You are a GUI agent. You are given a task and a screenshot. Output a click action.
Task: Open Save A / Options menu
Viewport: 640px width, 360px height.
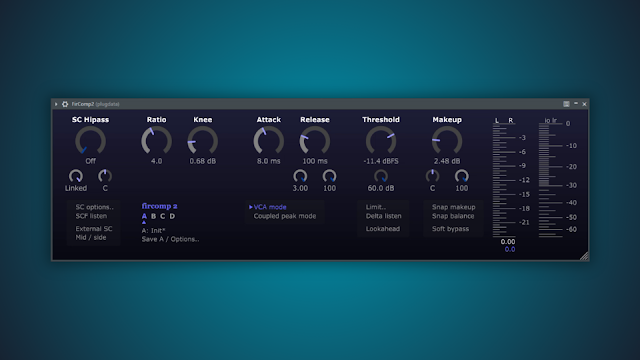[170, 239]
